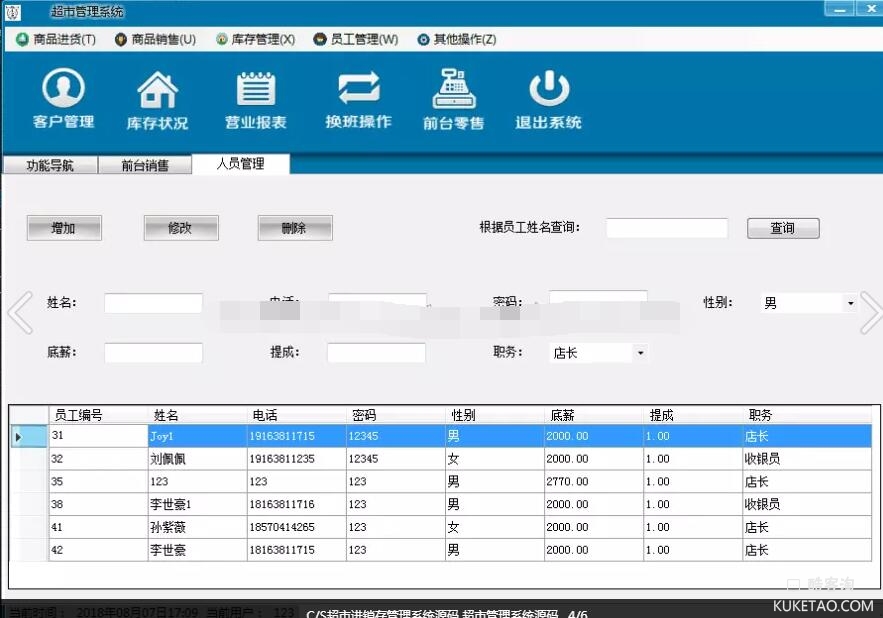This screenshot has width=883, height=618.
Task: Select the 人员管理 tab
Action: [x=241, y=164]
